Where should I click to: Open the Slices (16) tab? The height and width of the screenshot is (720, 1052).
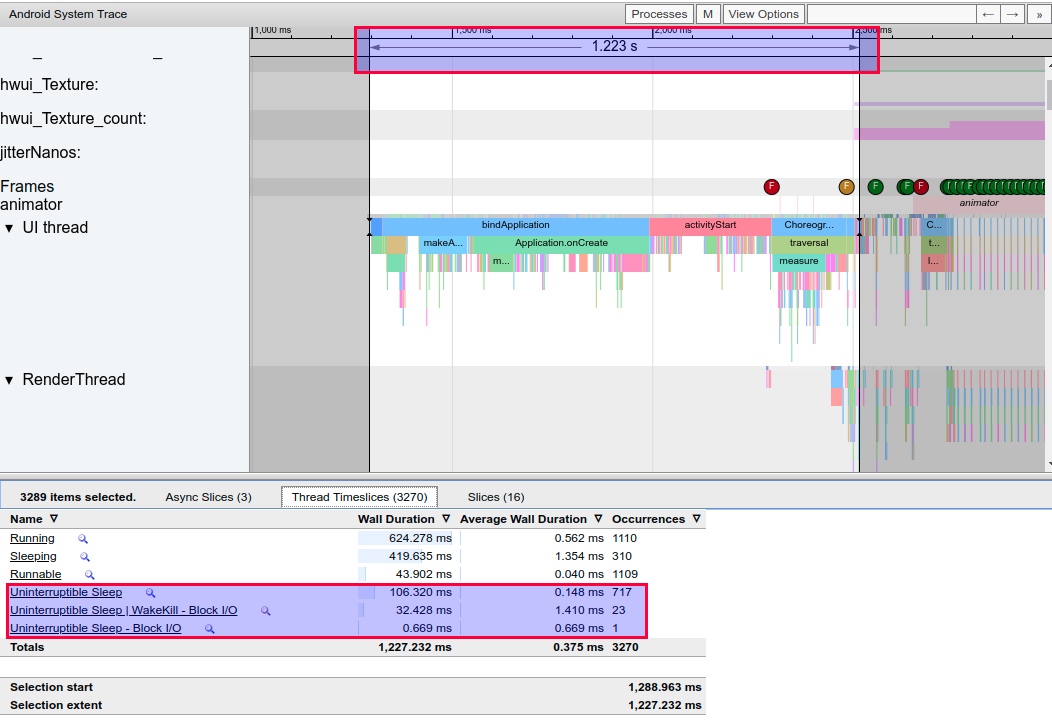click(496, 497)
